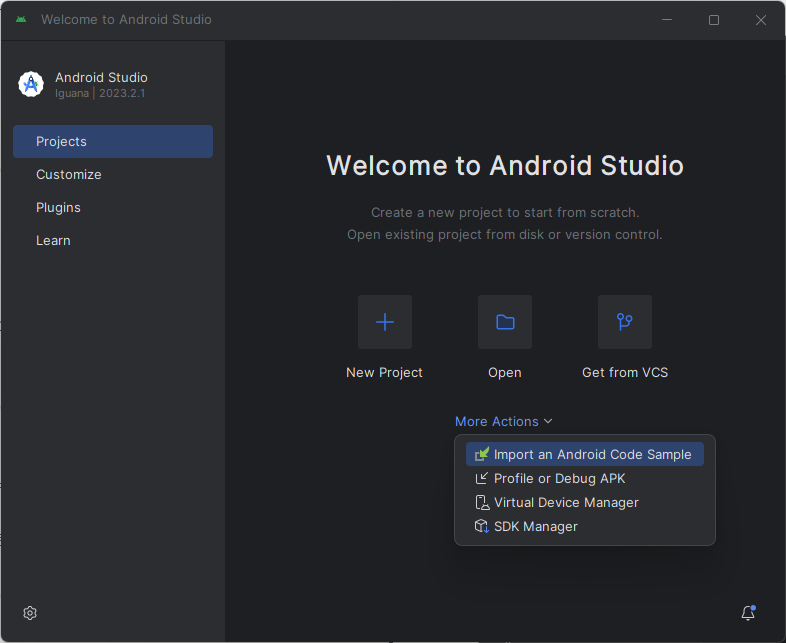Screen dimensions: 786x643
Task: Click the SDK Manager box icon
Action: (x=482, y=526)
